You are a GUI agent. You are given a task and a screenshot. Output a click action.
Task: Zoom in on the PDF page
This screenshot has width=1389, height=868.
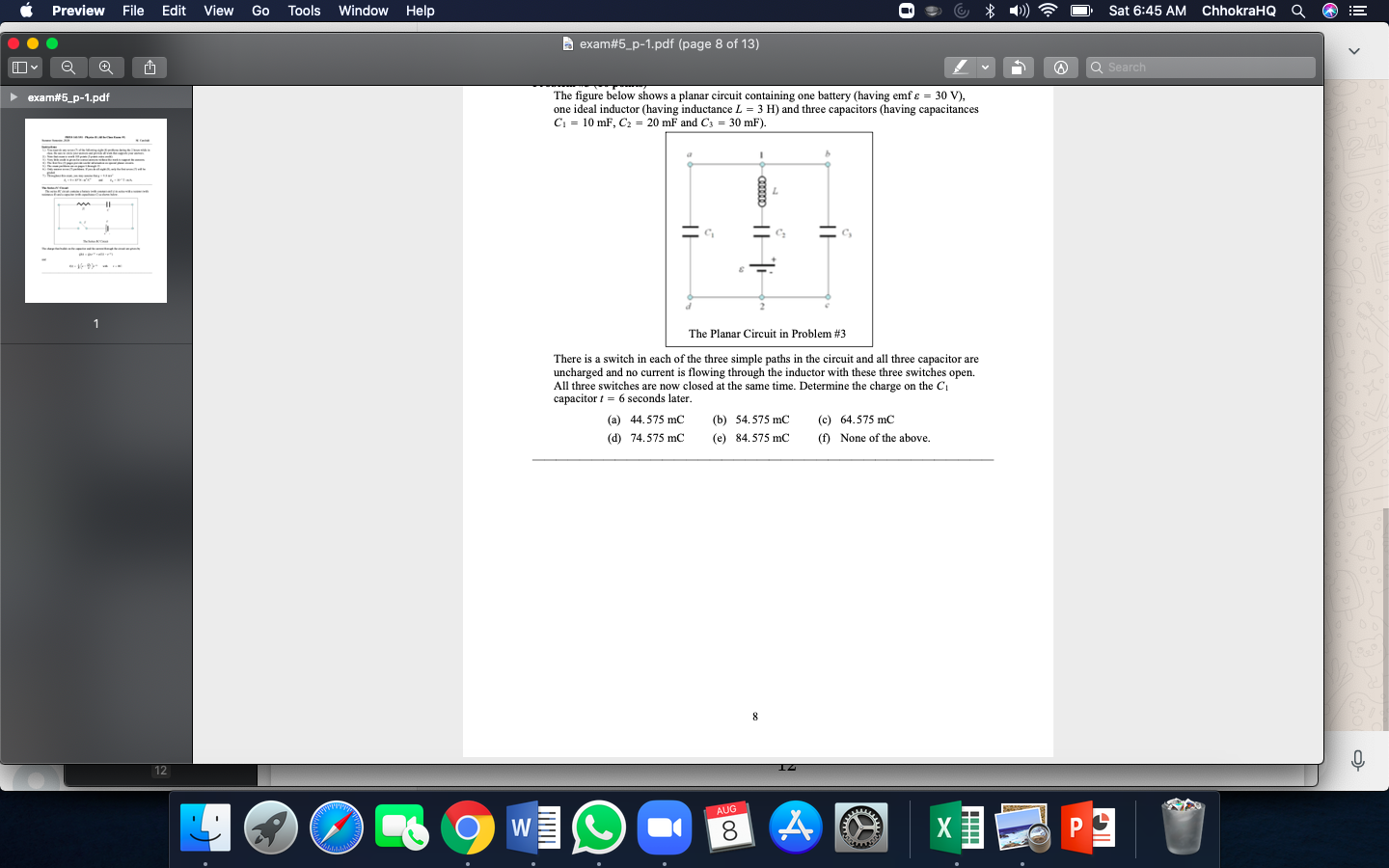[106, 68]
